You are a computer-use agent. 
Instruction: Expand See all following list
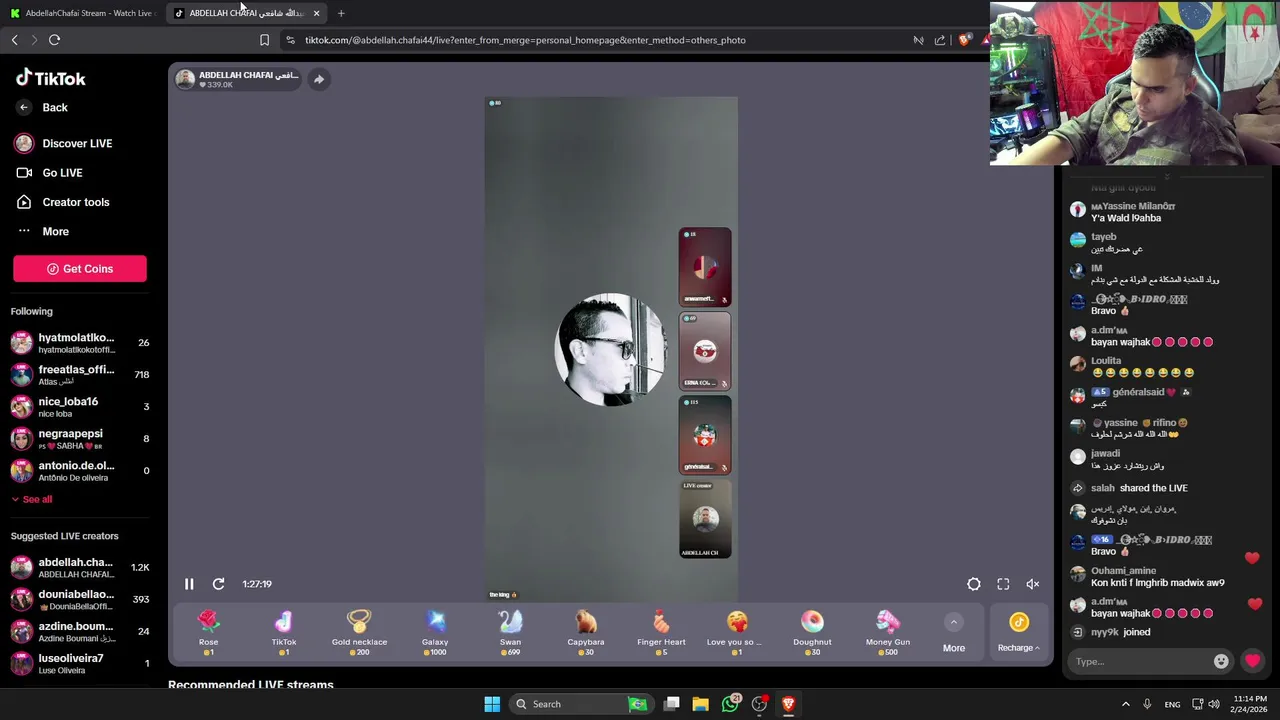32,499
